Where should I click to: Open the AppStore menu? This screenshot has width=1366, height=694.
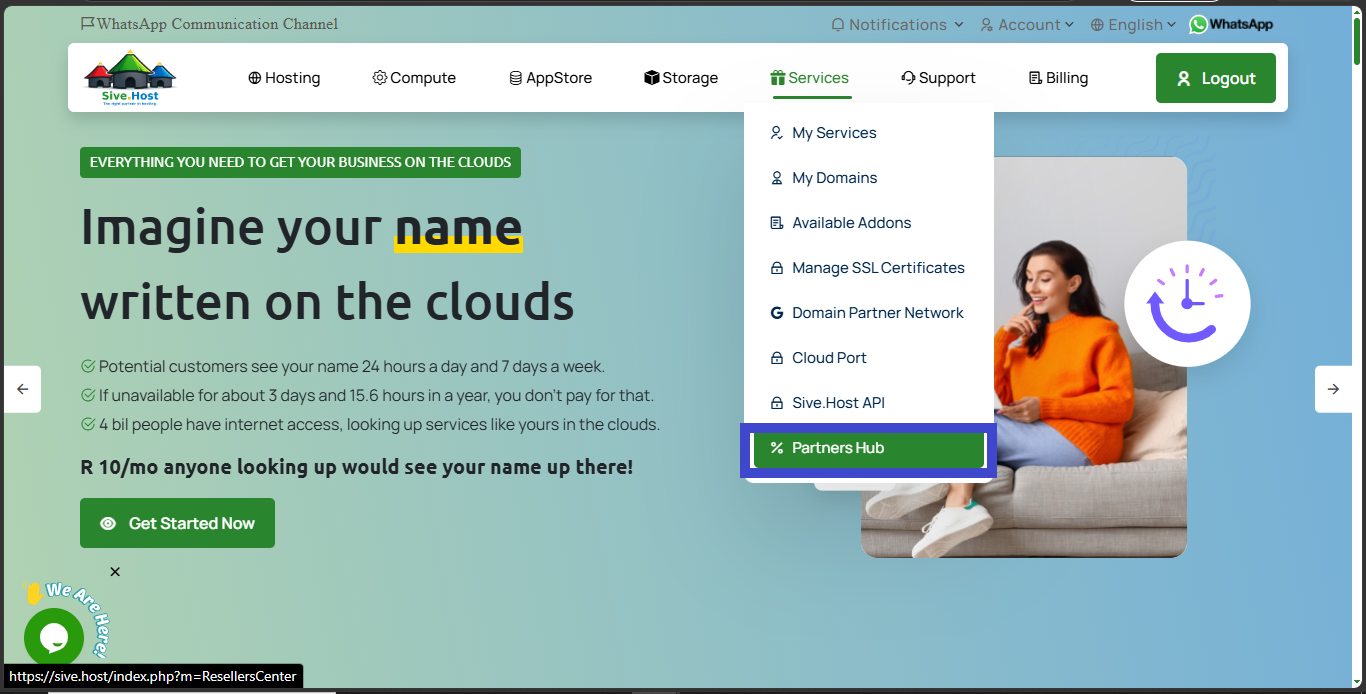(550, 78)
